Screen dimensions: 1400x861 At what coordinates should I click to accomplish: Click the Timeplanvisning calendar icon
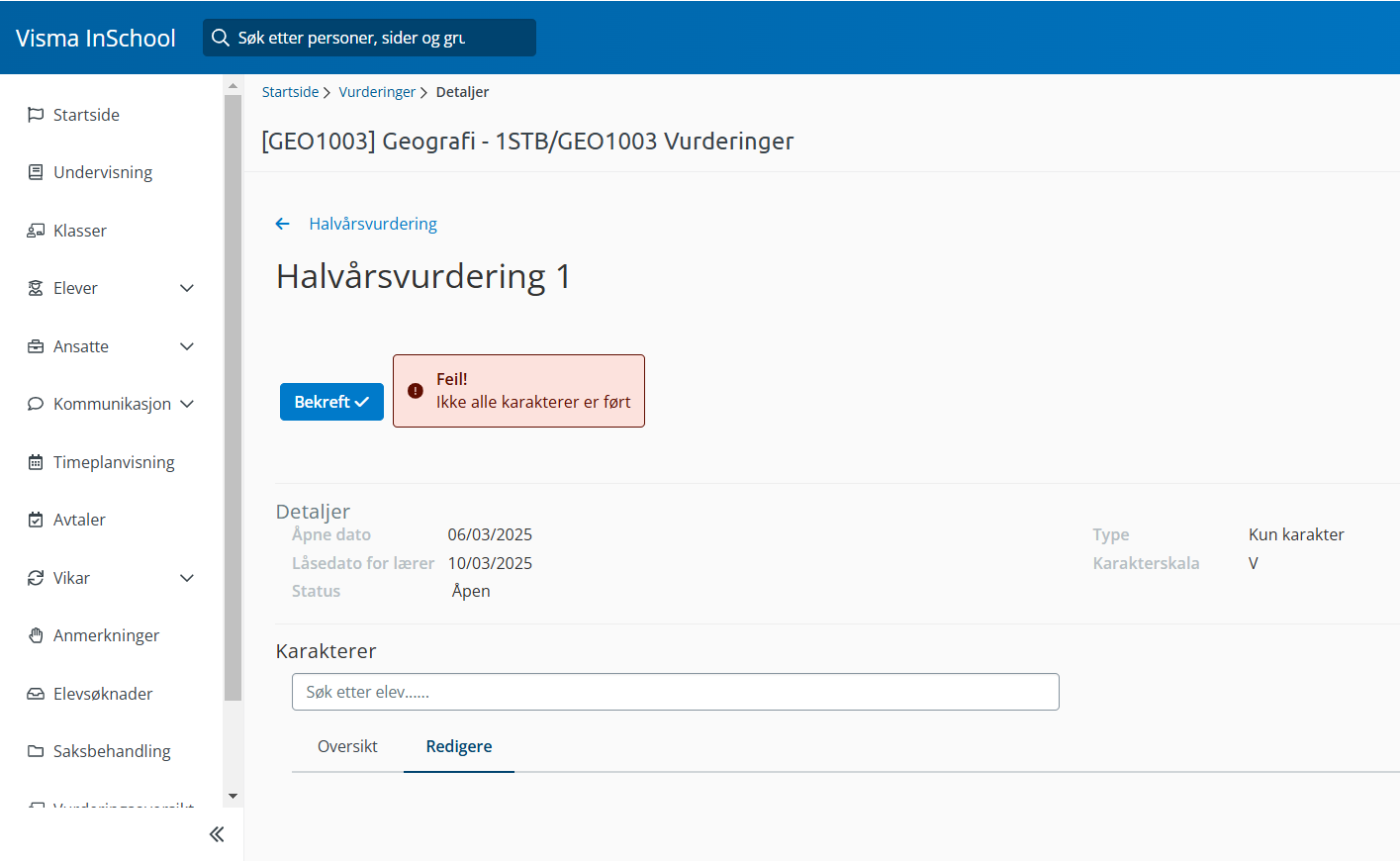point(36,462)
